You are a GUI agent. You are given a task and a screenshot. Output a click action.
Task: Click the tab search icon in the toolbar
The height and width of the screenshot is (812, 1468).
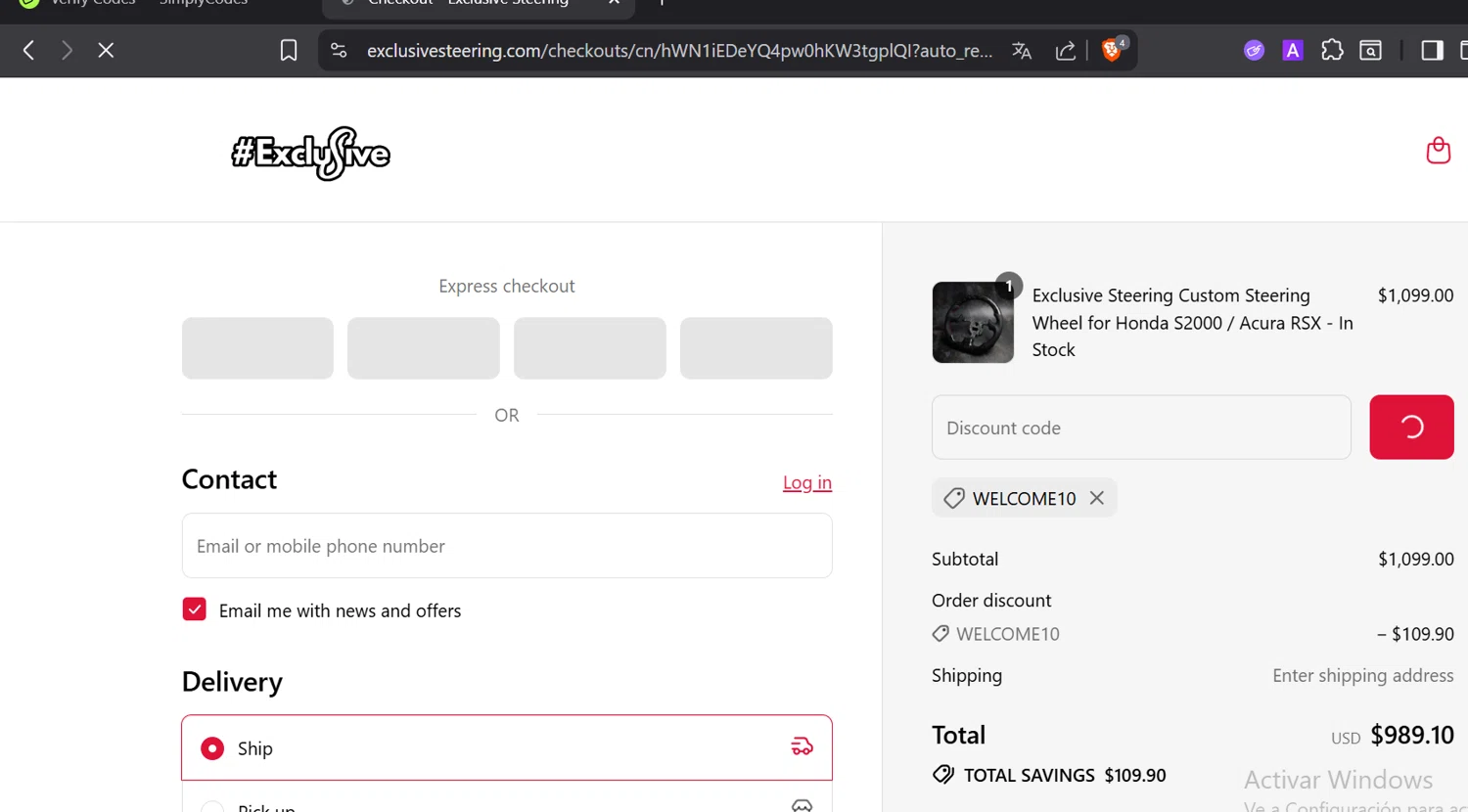point(1371,50)
